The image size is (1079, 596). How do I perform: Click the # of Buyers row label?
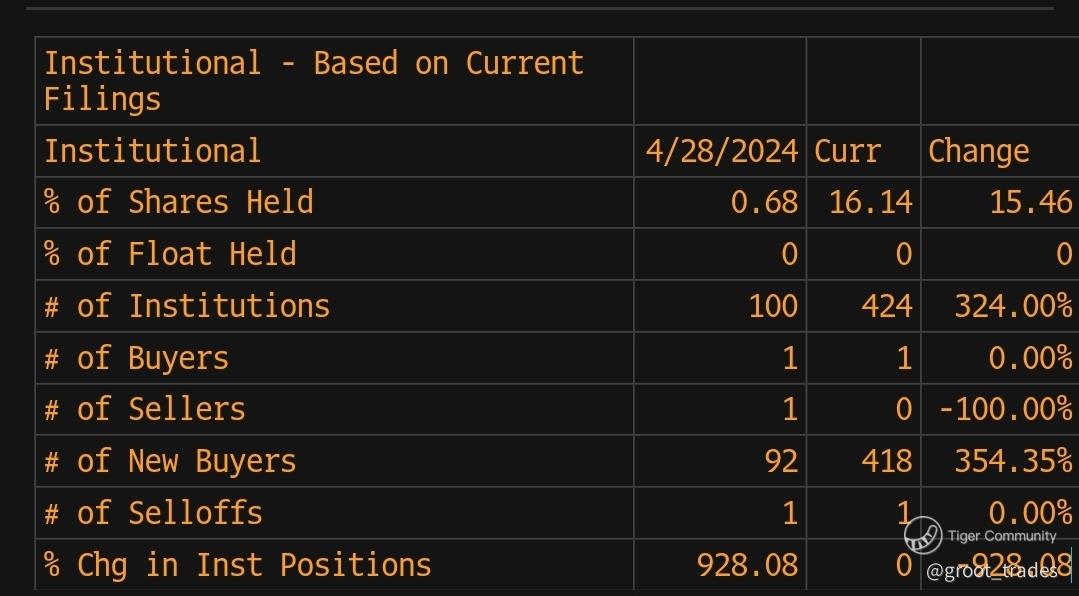(x=136, y=358)
